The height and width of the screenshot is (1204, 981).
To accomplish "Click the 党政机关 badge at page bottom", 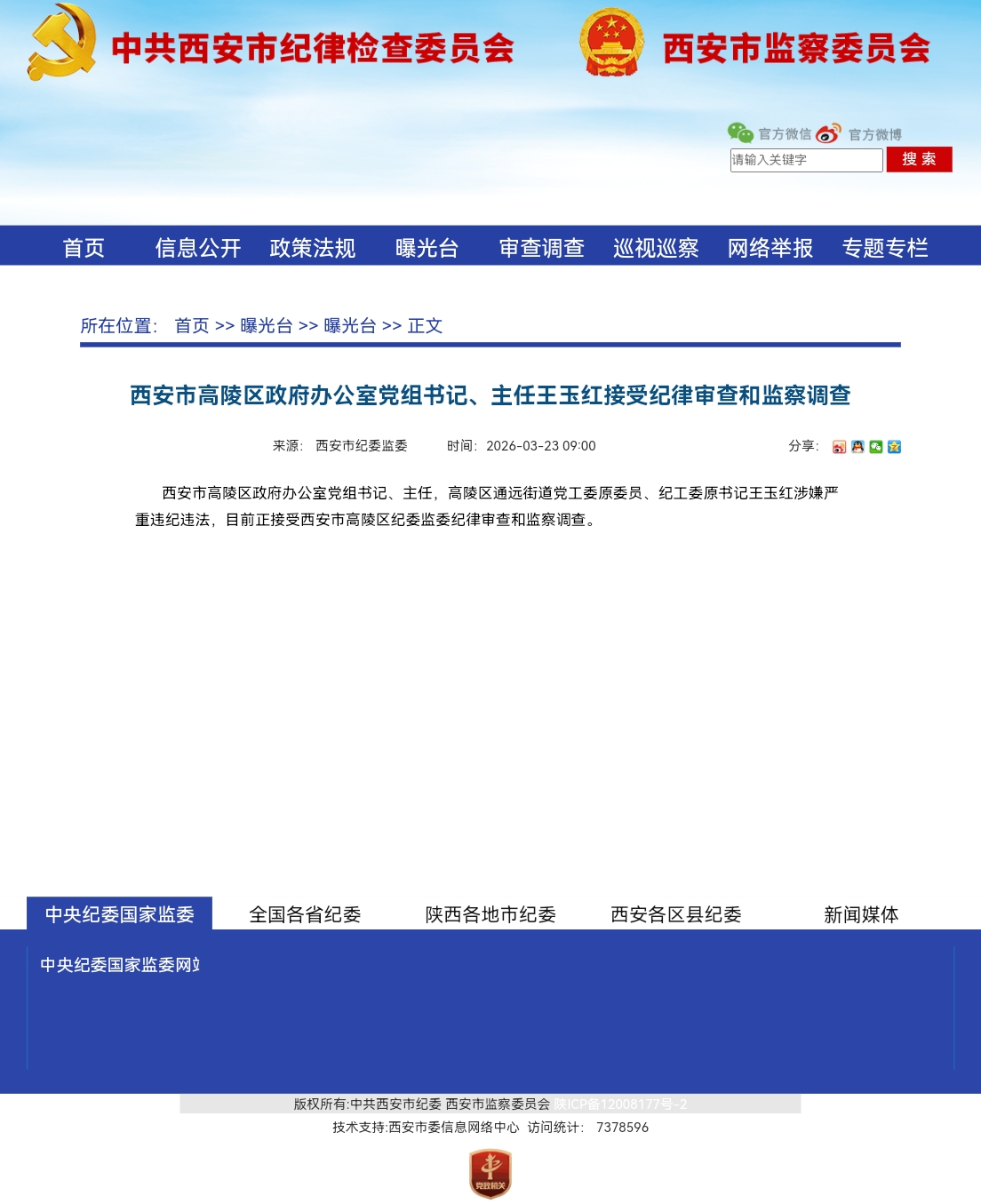I will coord(490,1173).
